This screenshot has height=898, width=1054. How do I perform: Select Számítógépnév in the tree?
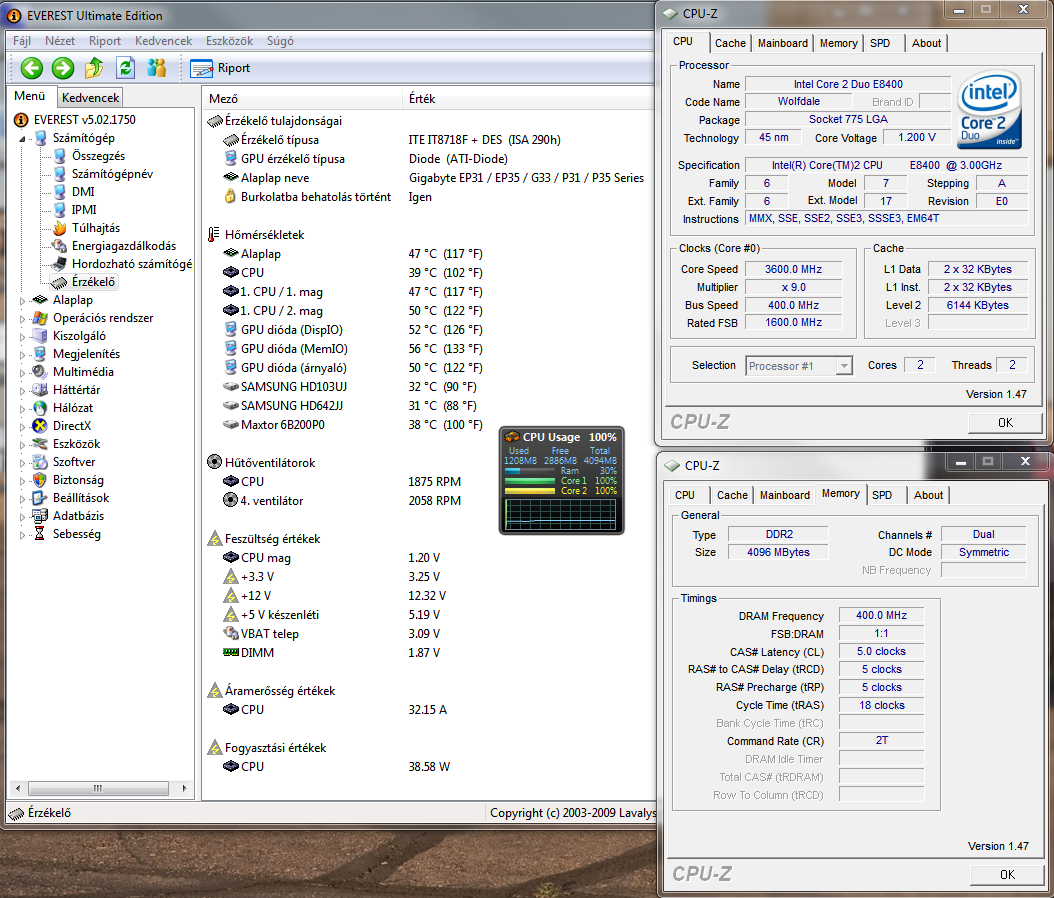pyautogui.click(x=112, y=174)
